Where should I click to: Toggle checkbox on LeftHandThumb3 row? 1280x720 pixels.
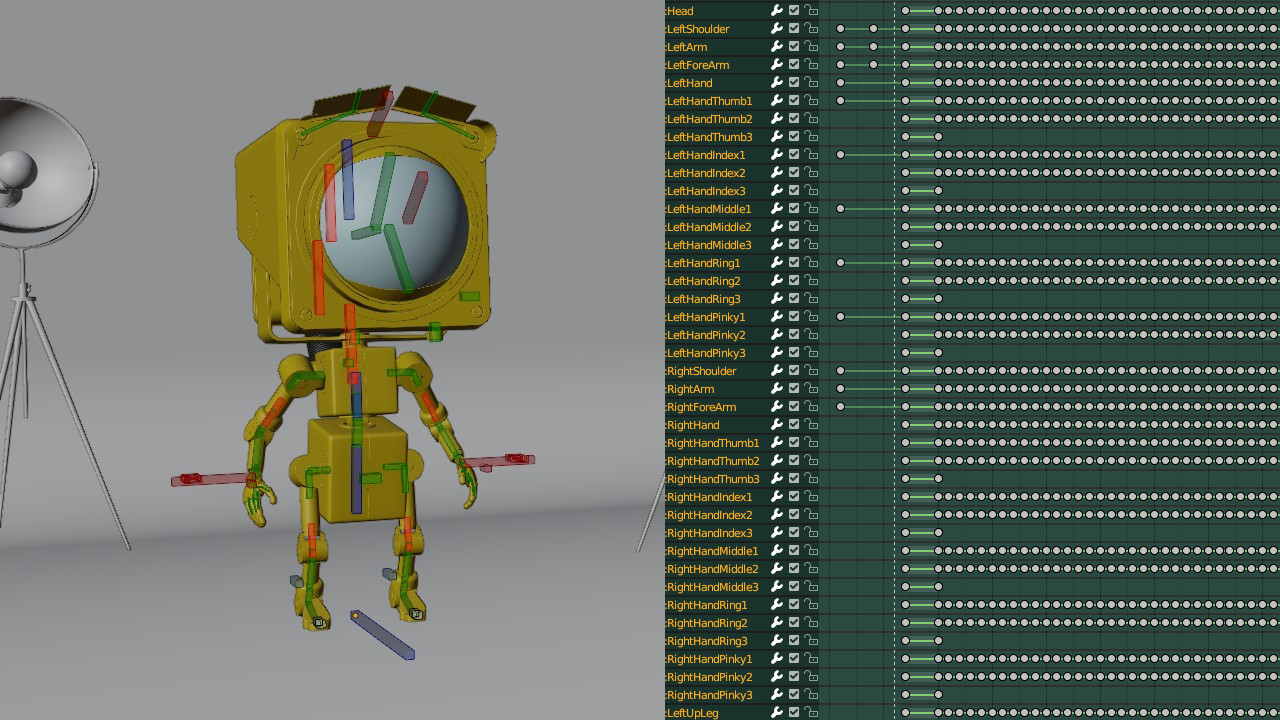[794, 136]
